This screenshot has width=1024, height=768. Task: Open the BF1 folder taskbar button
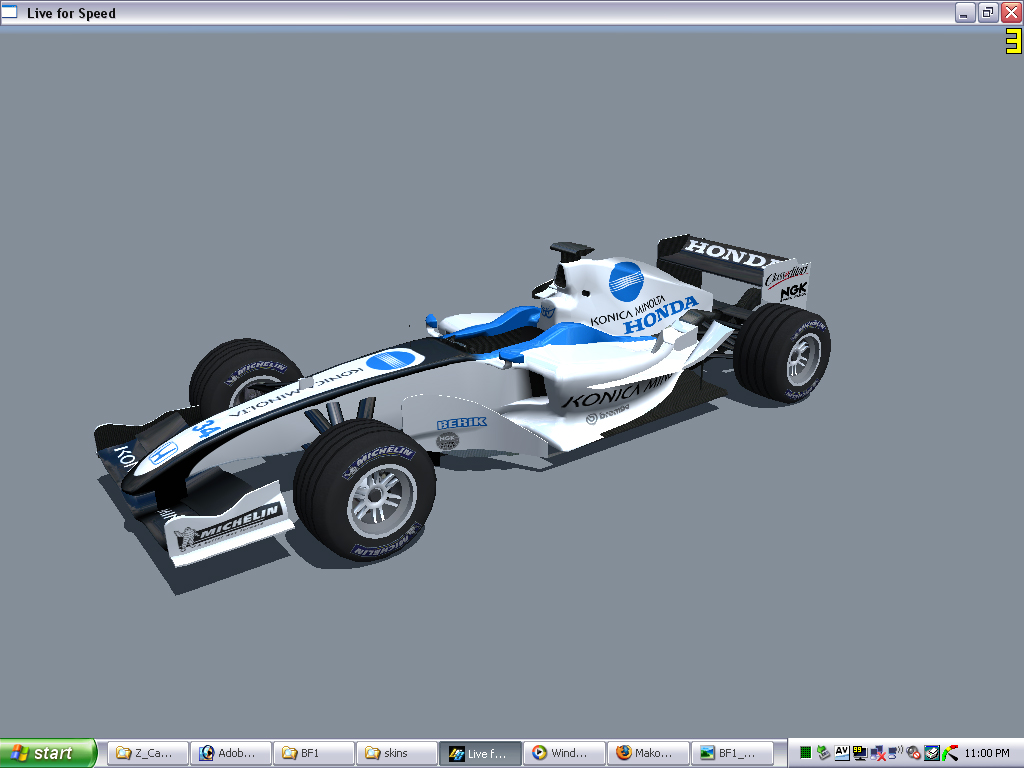coord(314,753)
